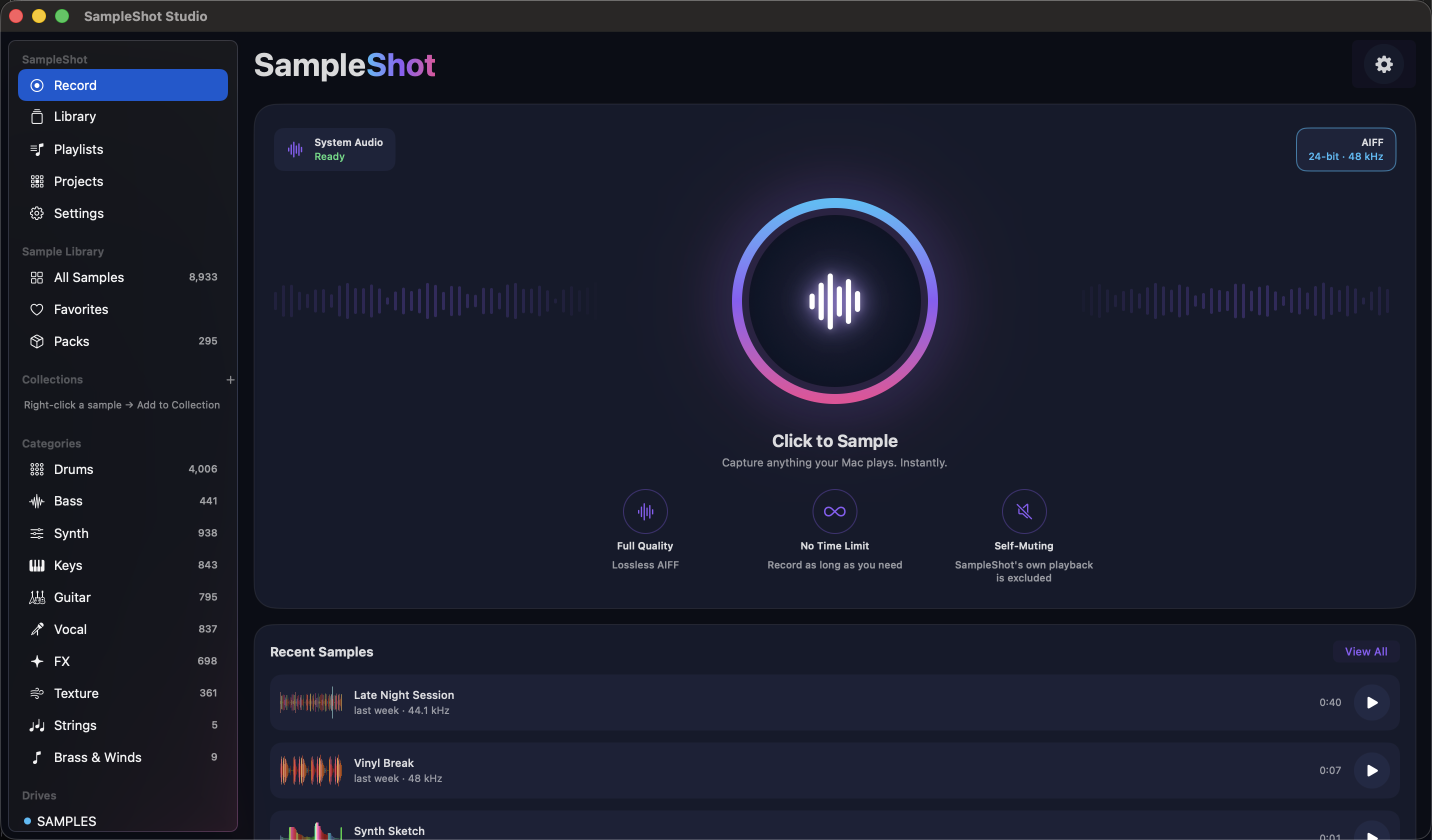Click the Favorites heart icon
The height and width of the screenshot is (840, 1432).
[37, 309]
